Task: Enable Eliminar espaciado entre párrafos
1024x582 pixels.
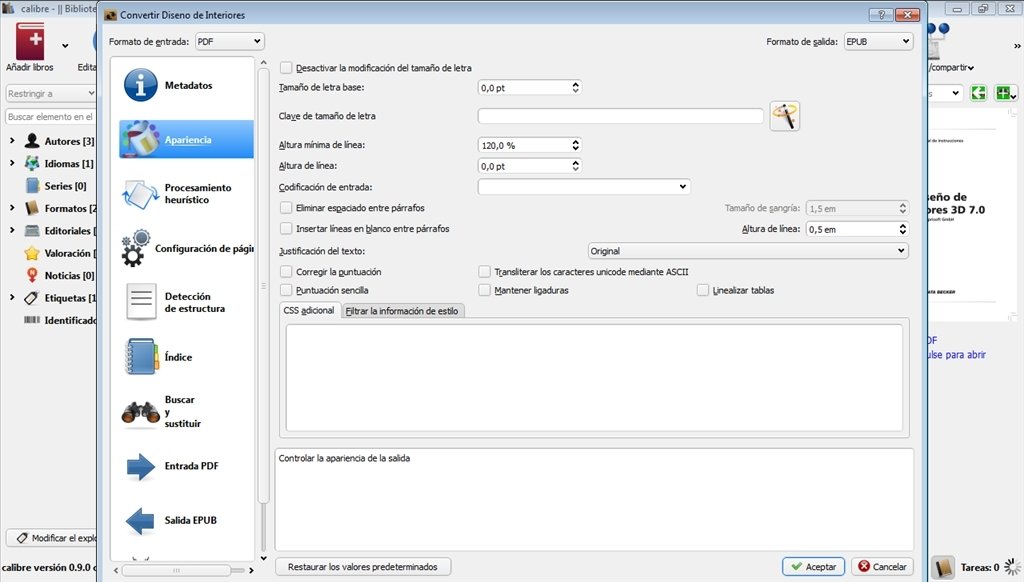Action: [286, 208]
